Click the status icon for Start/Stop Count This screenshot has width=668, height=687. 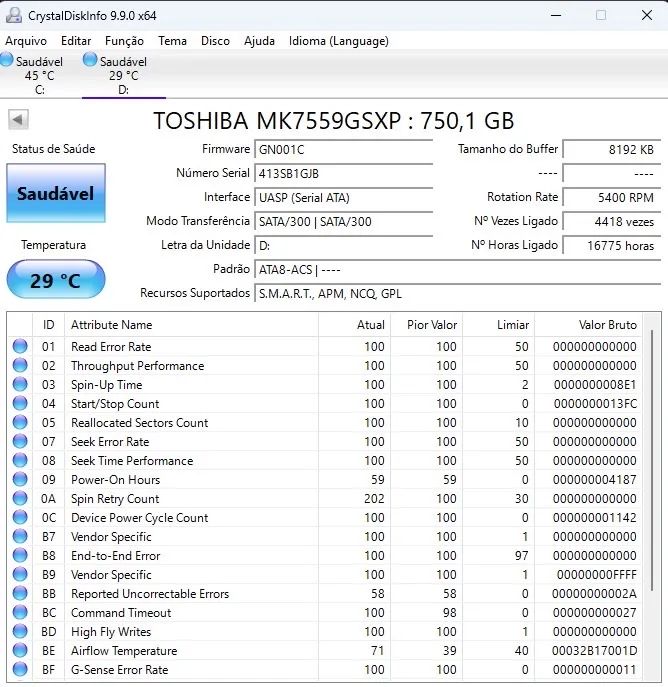[x=20, y=403]
